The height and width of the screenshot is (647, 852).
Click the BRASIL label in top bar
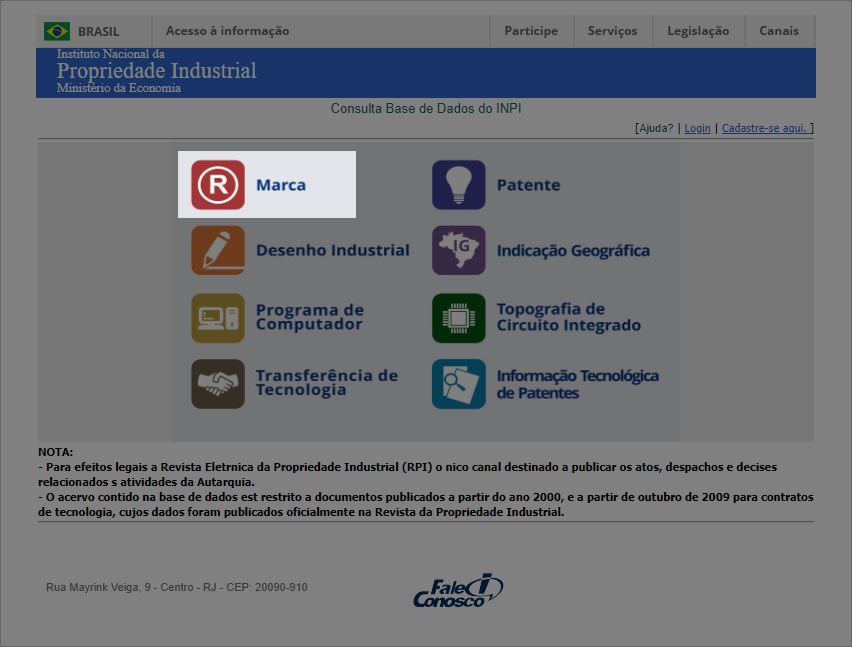coord(98,32)
